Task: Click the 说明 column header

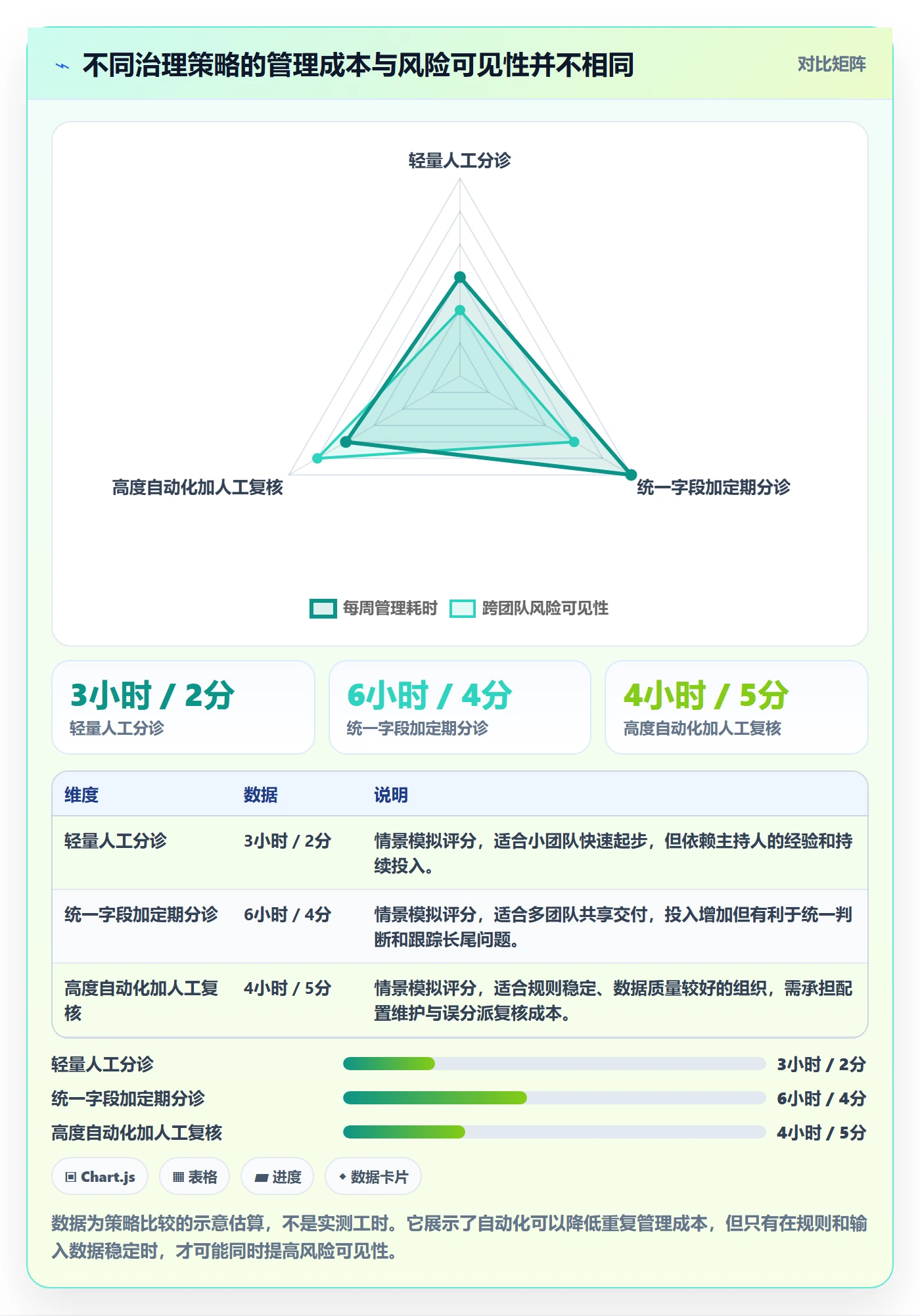Action: click(391, 795)
